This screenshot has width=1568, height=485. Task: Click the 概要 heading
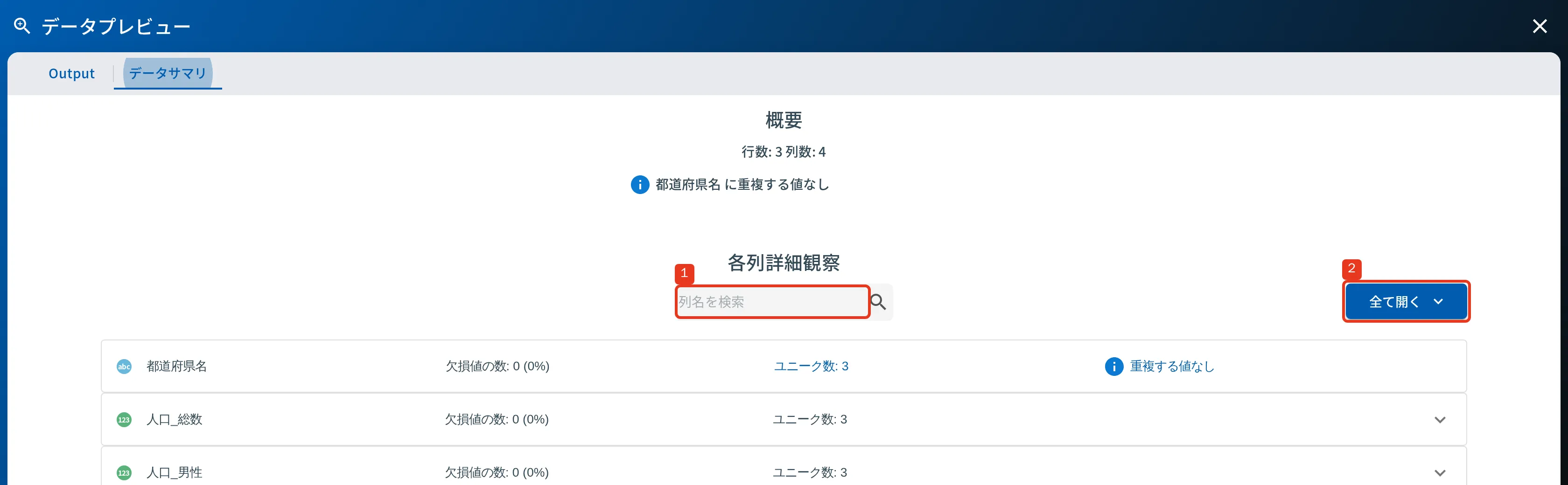pos(784,120)
